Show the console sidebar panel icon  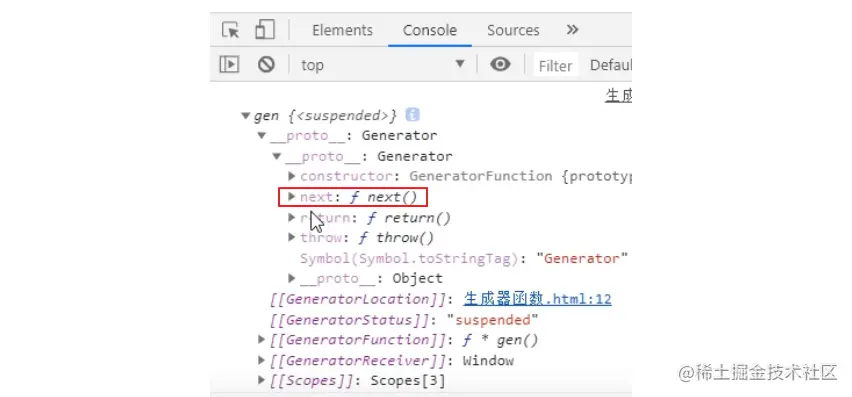tap(229, 65)
